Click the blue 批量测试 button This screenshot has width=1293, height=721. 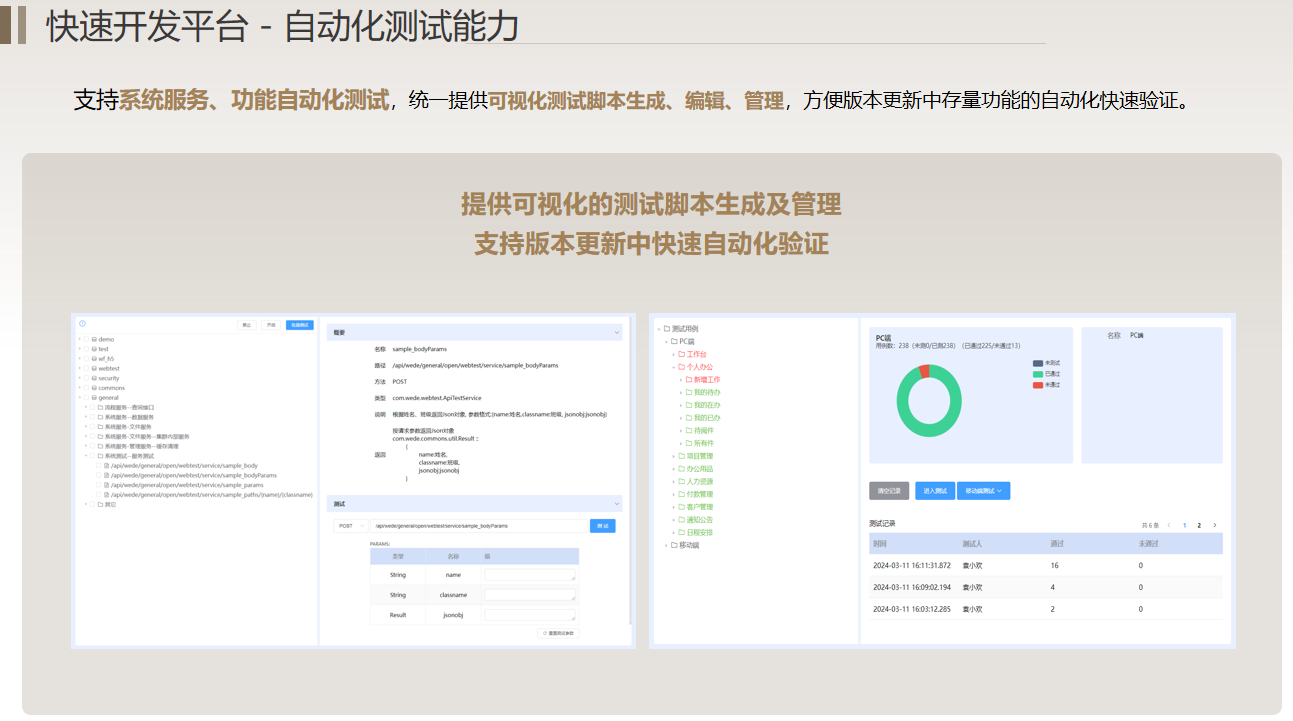299,325
